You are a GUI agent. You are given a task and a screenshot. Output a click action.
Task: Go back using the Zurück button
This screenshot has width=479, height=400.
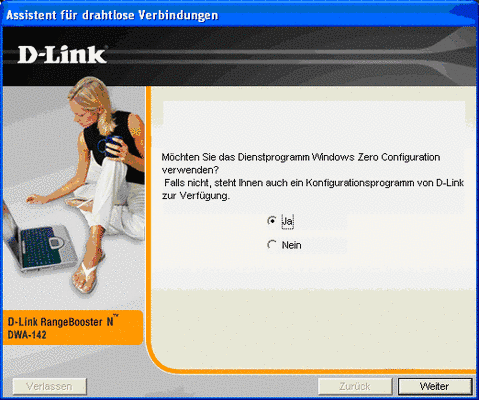355,386
